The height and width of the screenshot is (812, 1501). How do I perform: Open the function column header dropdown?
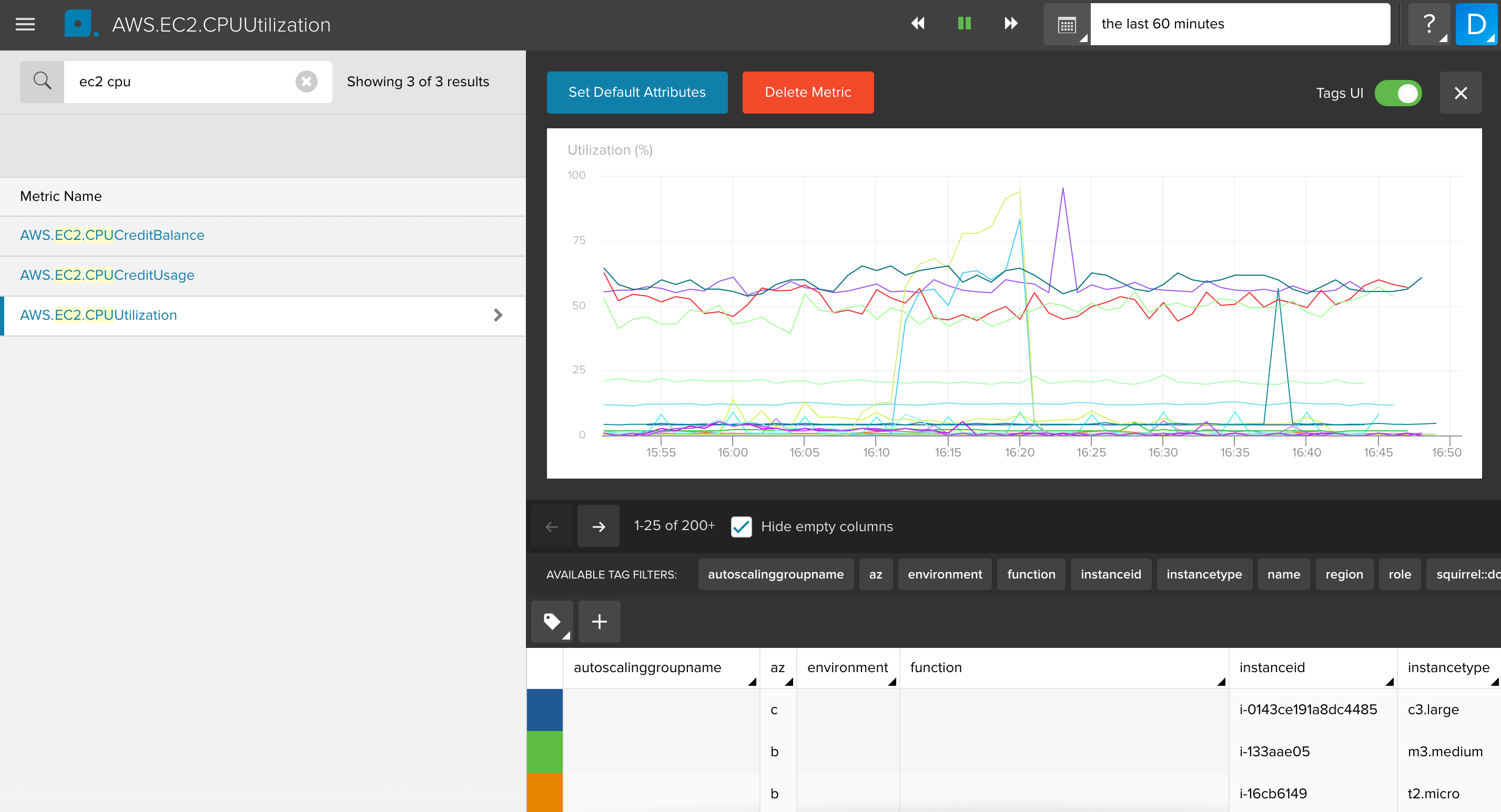[x=1221, y=681]
